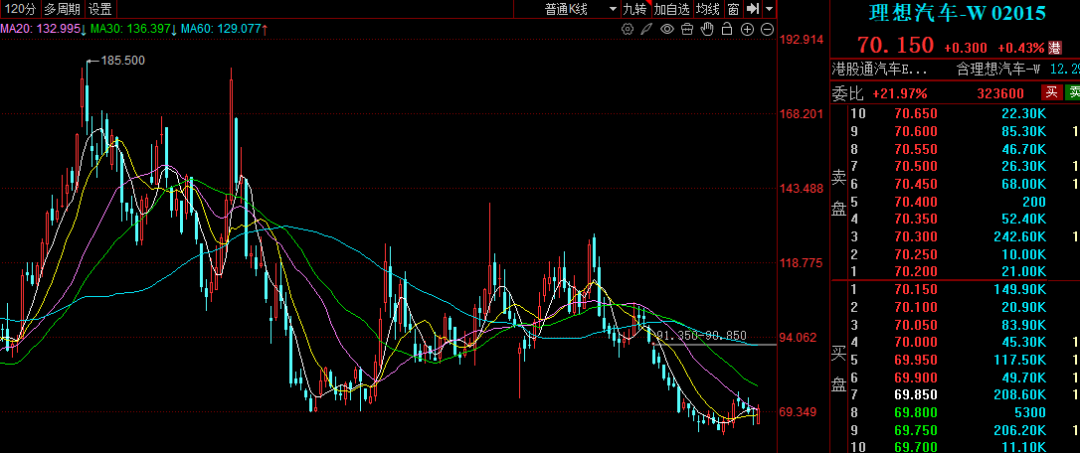1080x453 pixels.
Task: Select the pencil drawing tool
Action: [647, 29]
